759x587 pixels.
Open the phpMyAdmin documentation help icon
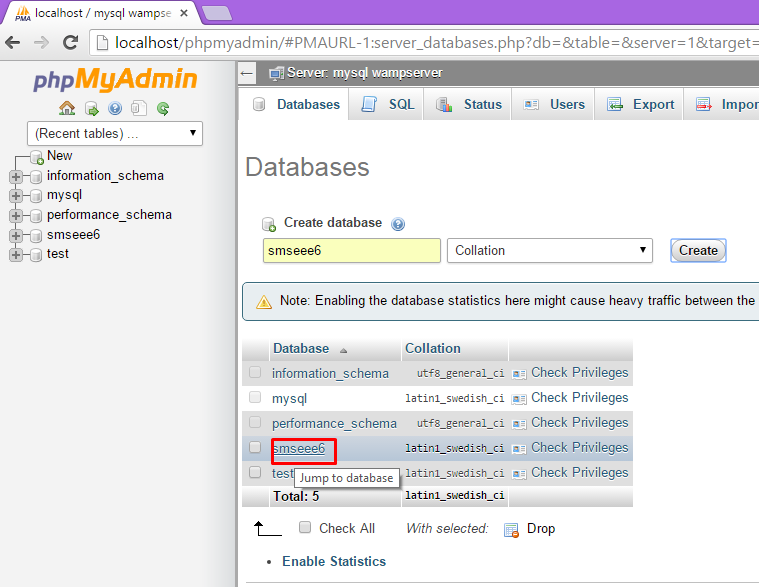coord(115,108)
